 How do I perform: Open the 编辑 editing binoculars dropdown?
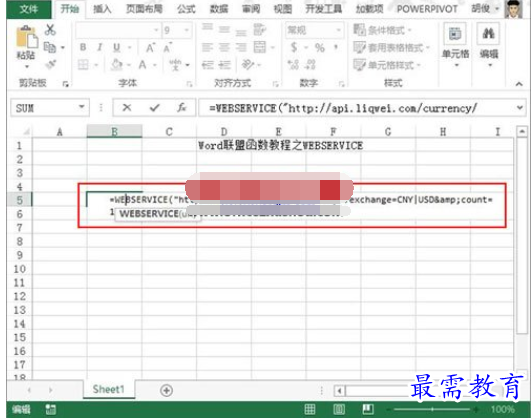click(x=489, y=45)
